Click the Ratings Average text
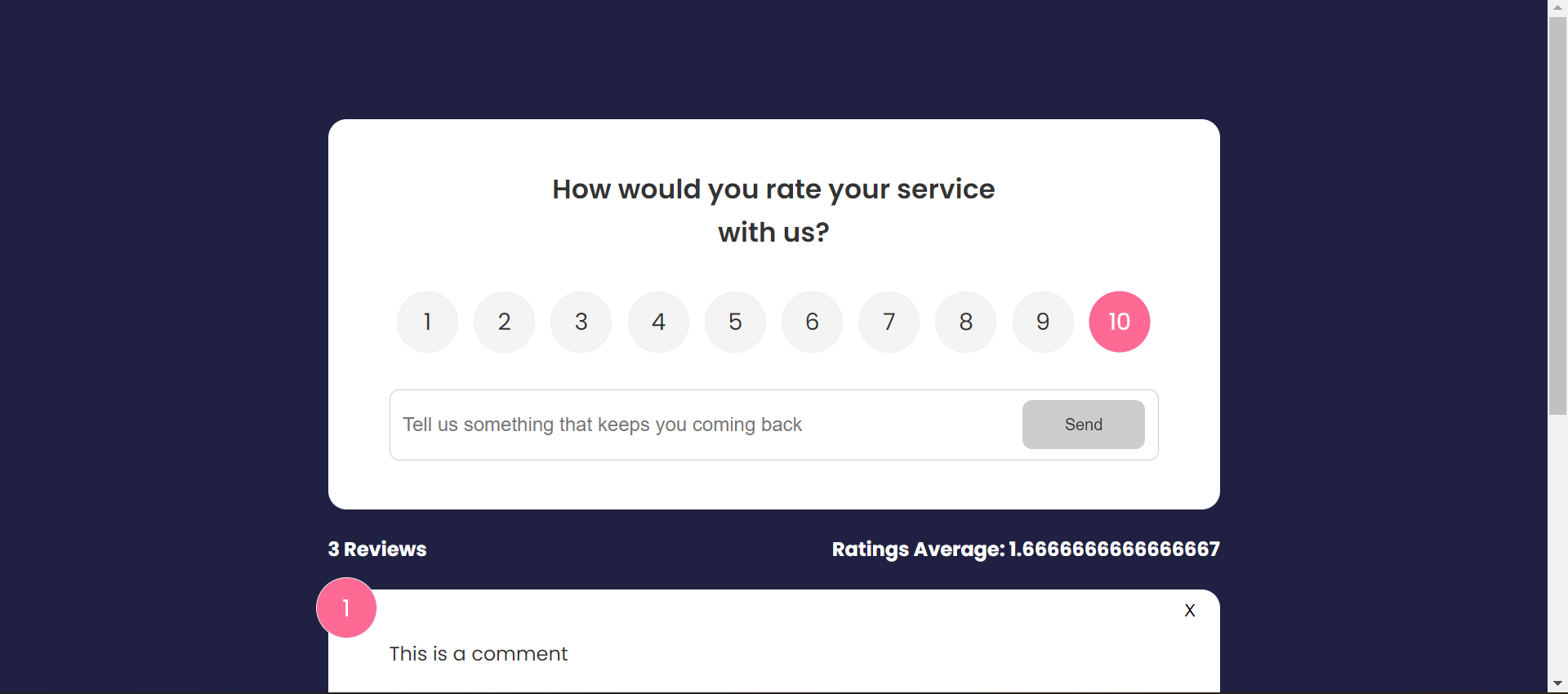1568x694 pixels. (1025, 549)
